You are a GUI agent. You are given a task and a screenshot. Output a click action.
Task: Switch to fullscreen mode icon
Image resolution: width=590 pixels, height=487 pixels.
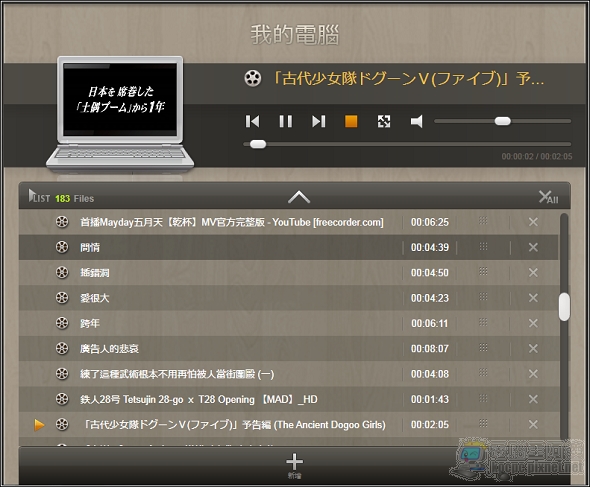[384, 121]
